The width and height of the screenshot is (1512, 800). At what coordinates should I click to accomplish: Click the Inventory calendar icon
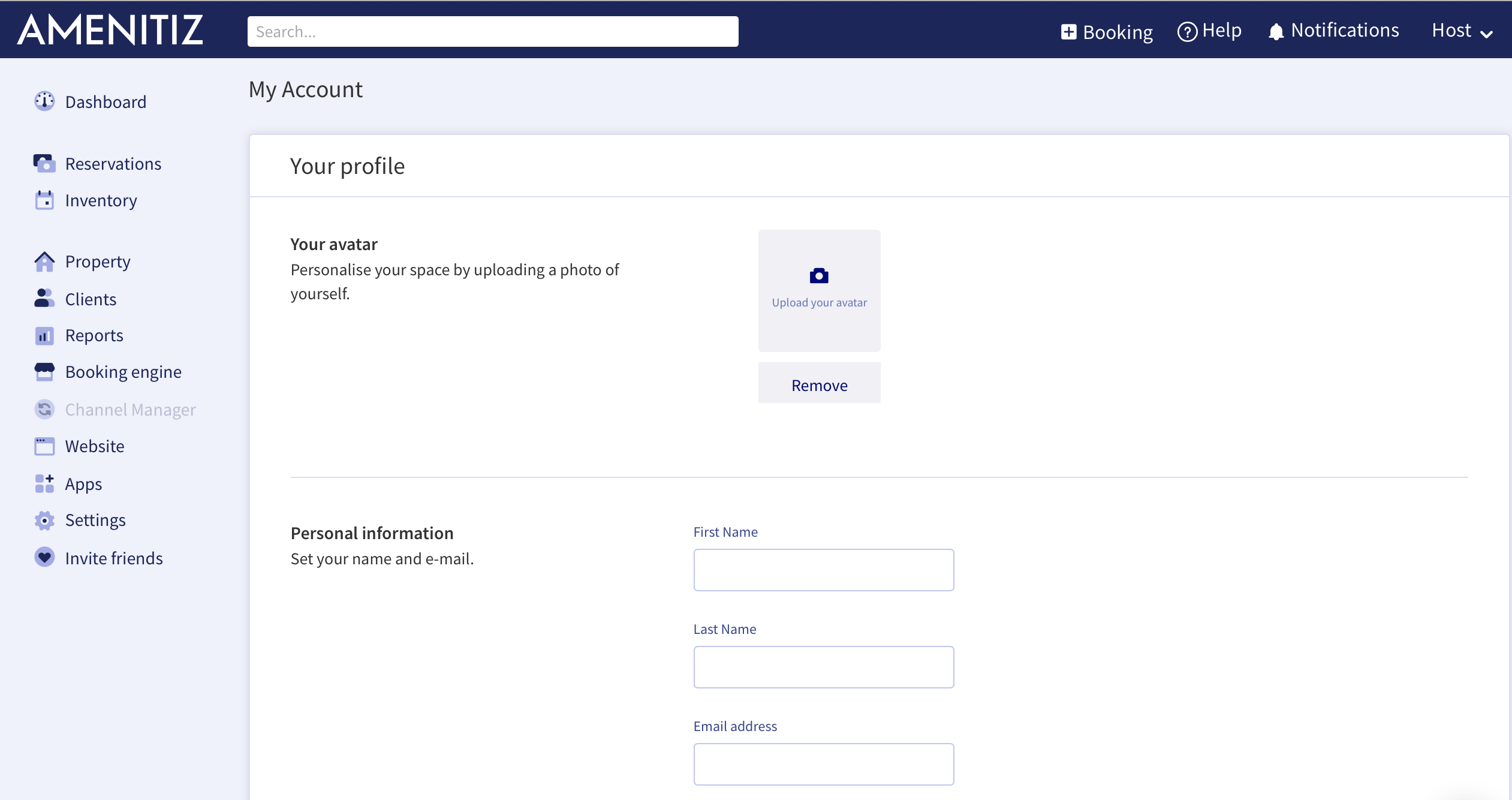tap(44, 200)
